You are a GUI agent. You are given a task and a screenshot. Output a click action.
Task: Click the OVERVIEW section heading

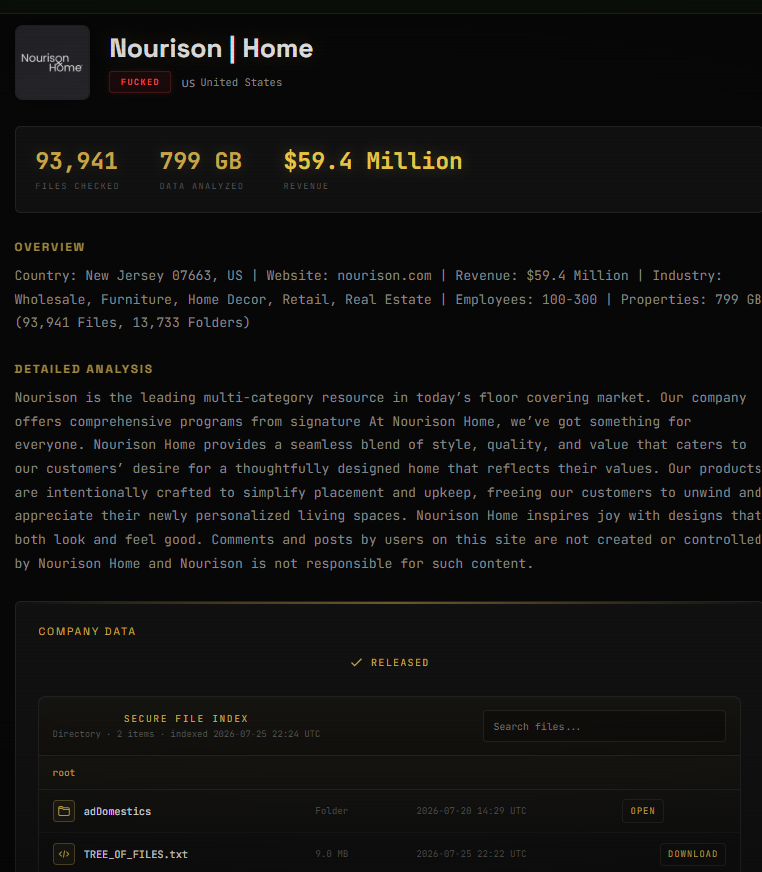coord(50,247)
